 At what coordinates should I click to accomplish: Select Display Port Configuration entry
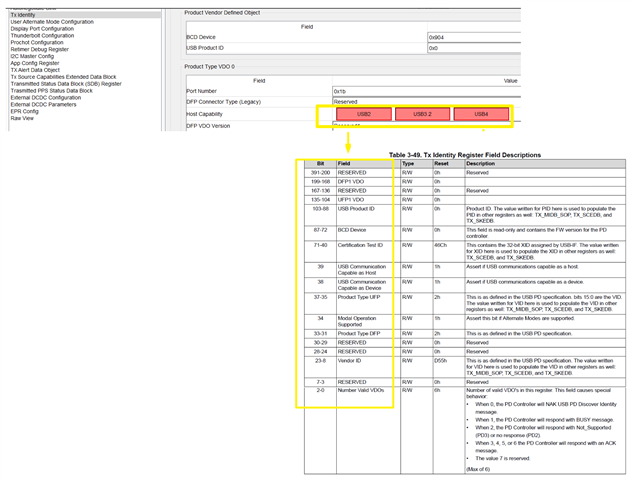[42, 29]
